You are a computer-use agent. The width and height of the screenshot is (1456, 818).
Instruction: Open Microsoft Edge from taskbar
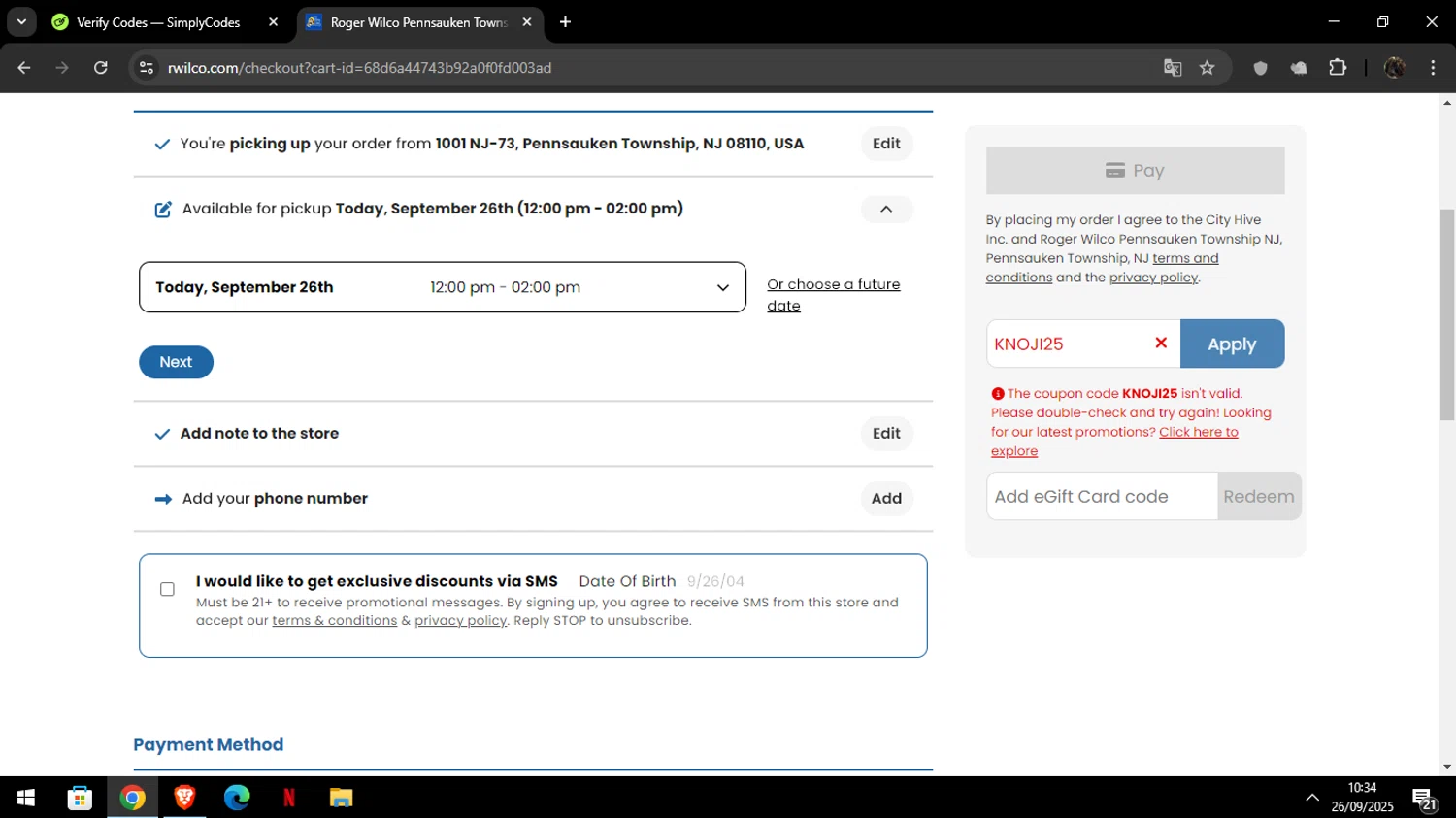(x=237, y=798)
